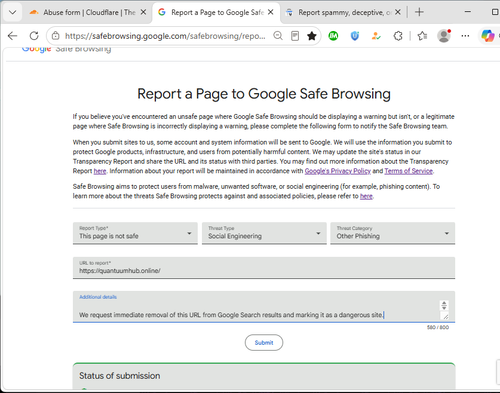Screen dimensions: 500x393
Task: Open the green IM browser extension
Action: click(333, 36)
